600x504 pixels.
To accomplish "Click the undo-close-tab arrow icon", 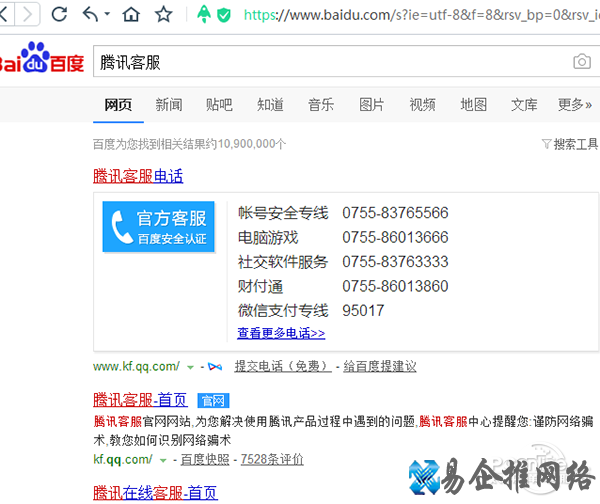I will (x=90, y=15).
